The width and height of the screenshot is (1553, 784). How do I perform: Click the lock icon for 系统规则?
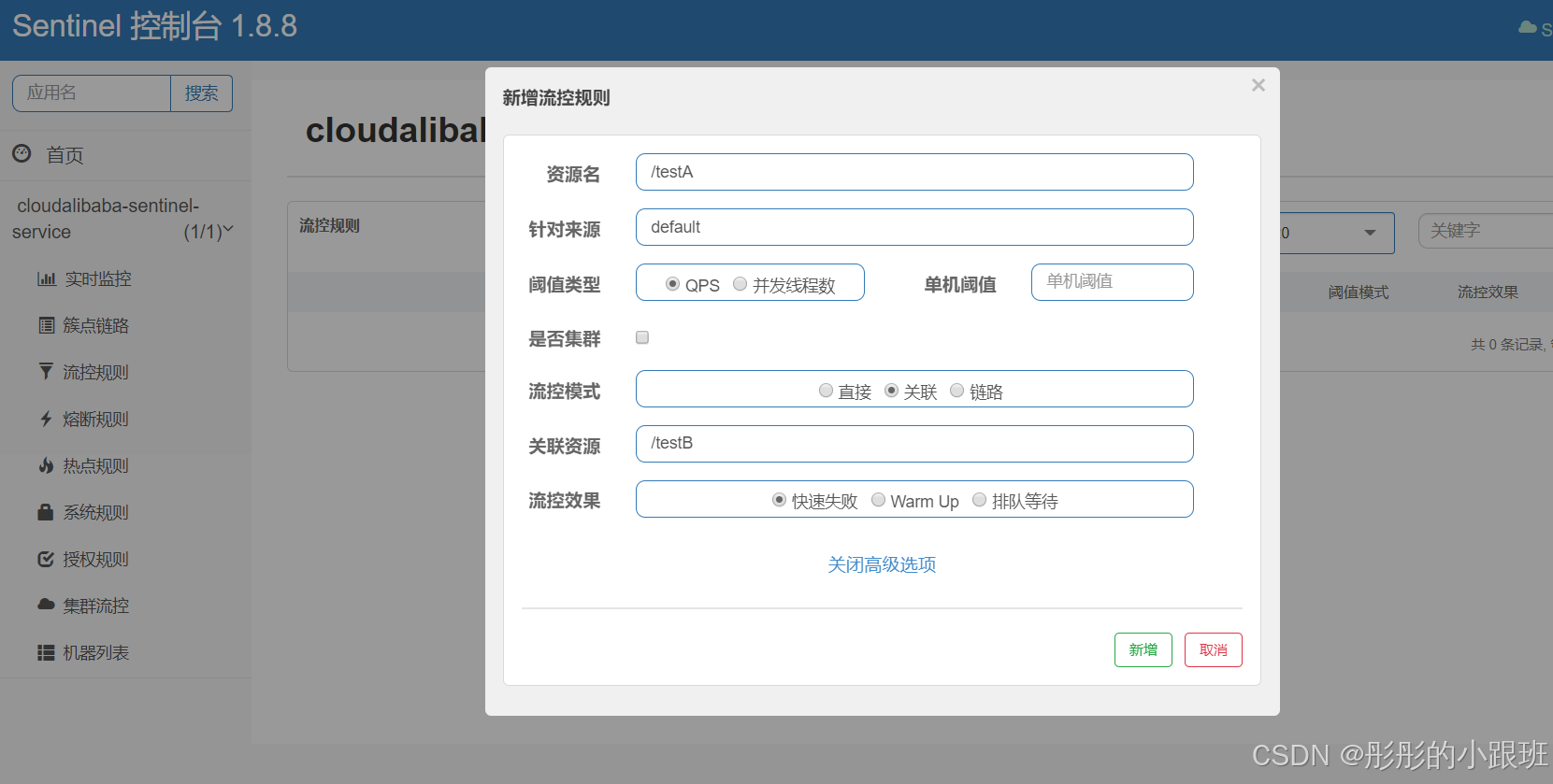click(45, 512)
